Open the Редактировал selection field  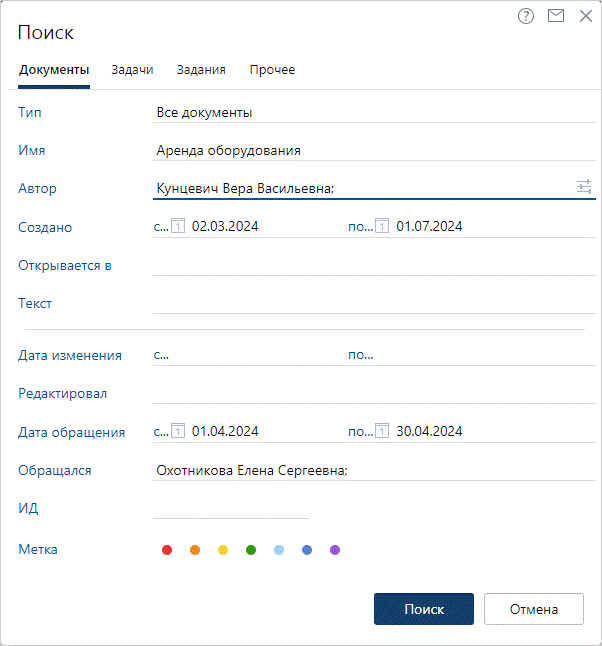374,393
